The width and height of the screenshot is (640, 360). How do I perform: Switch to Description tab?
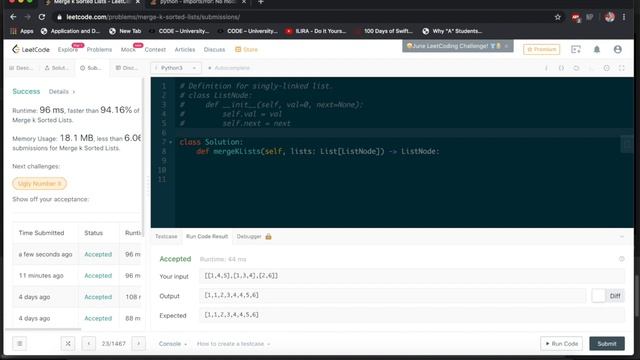(21, 68)
